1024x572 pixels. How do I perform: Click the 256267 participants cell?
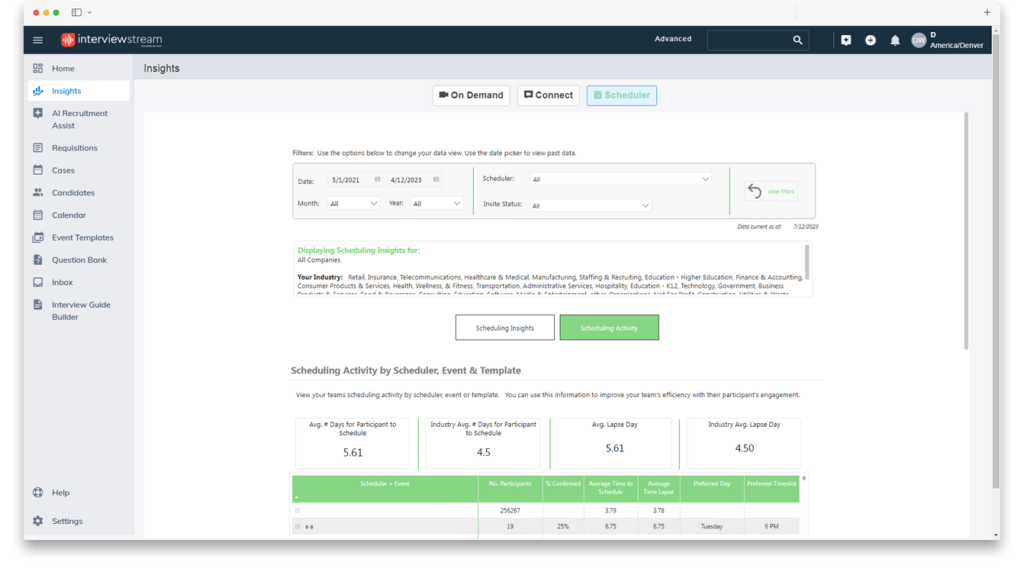[510, 511]
